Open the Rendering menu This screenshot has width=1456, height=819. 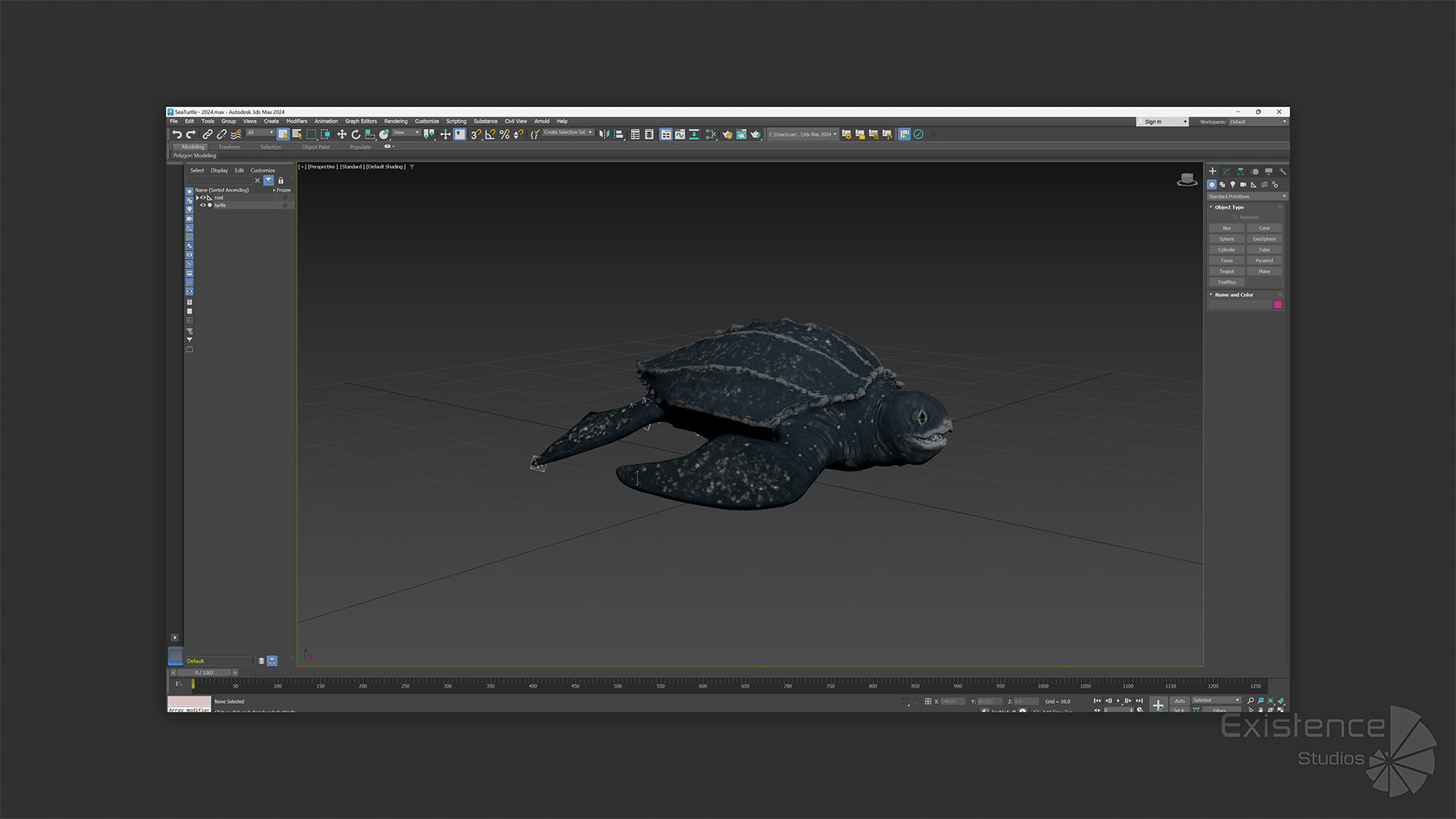[395, 121]
